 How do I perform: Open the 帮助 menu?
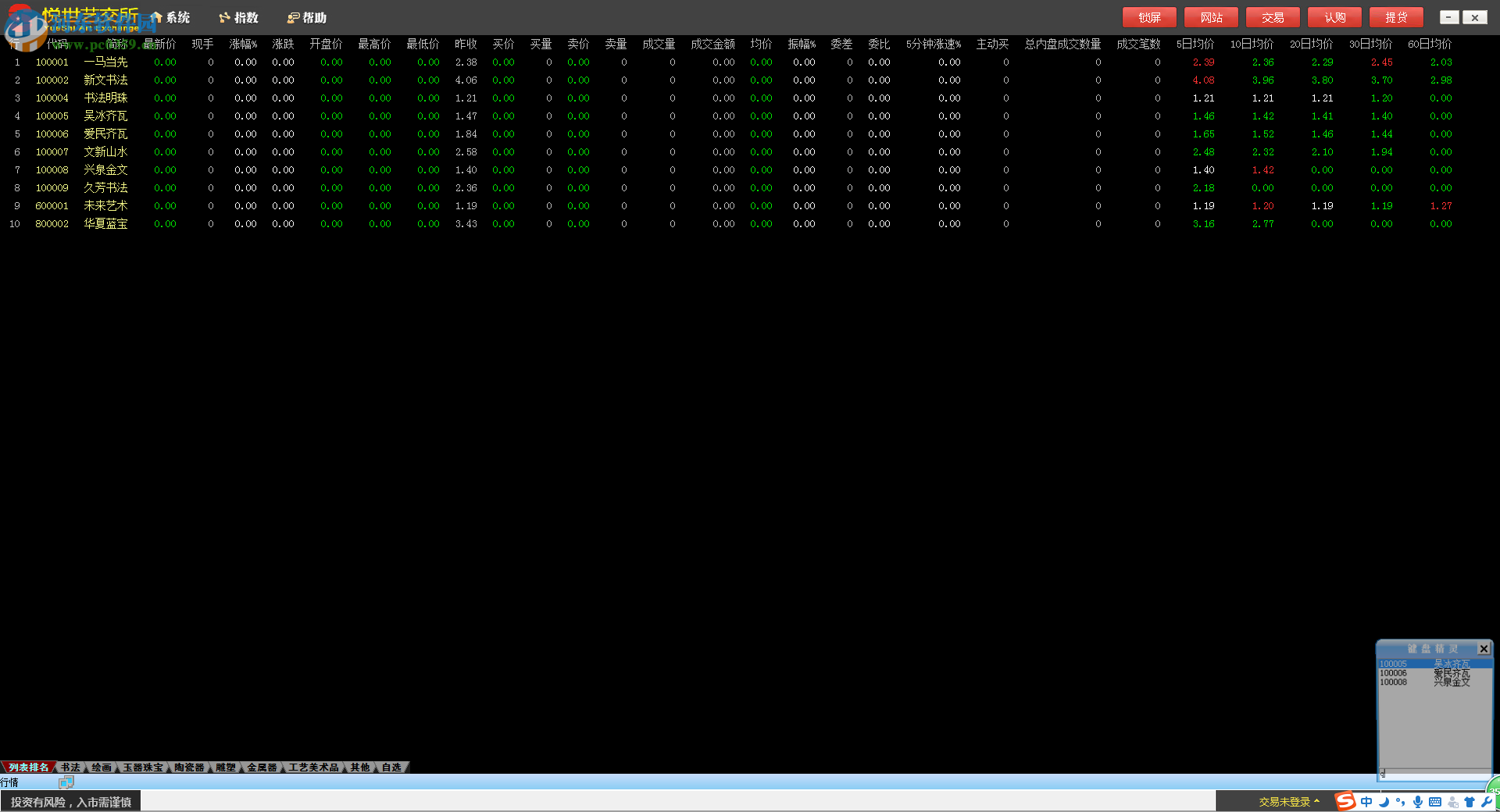307,17
